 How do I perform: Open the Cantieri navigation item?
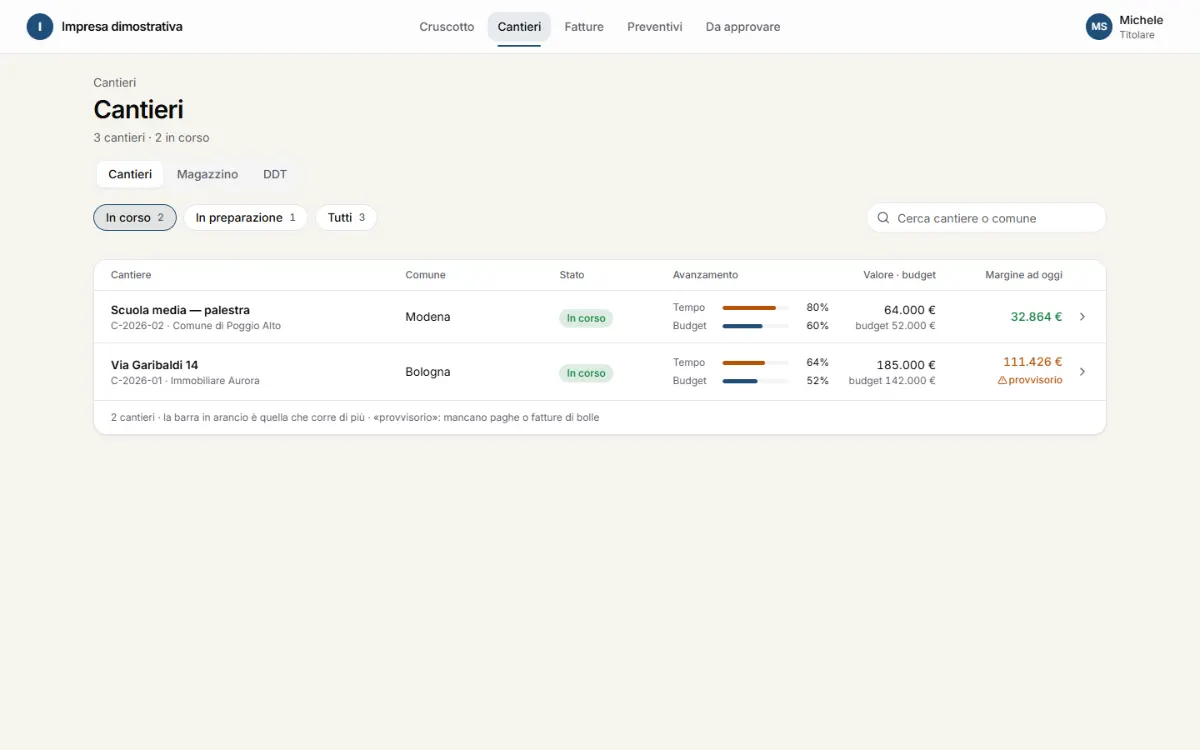click(519, 27)
